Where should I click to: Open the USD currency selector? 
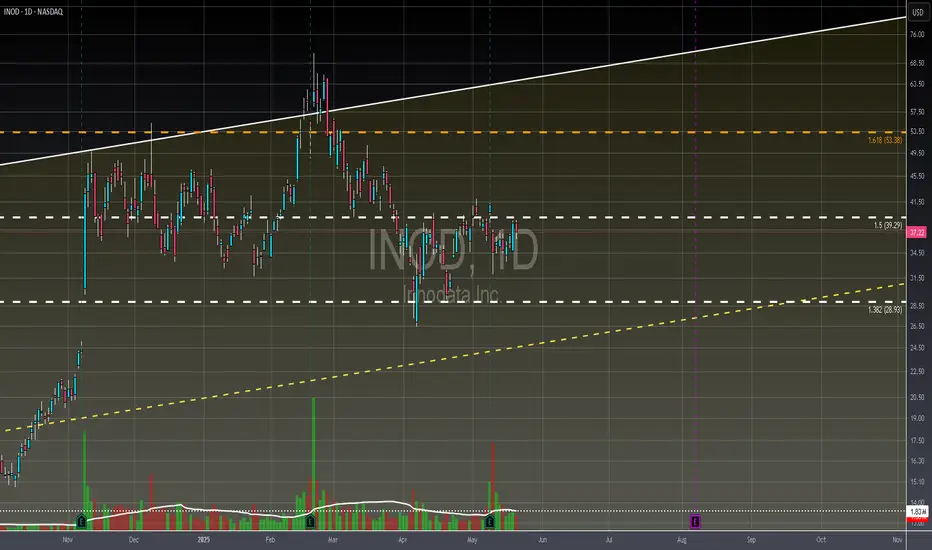(918, 12)
